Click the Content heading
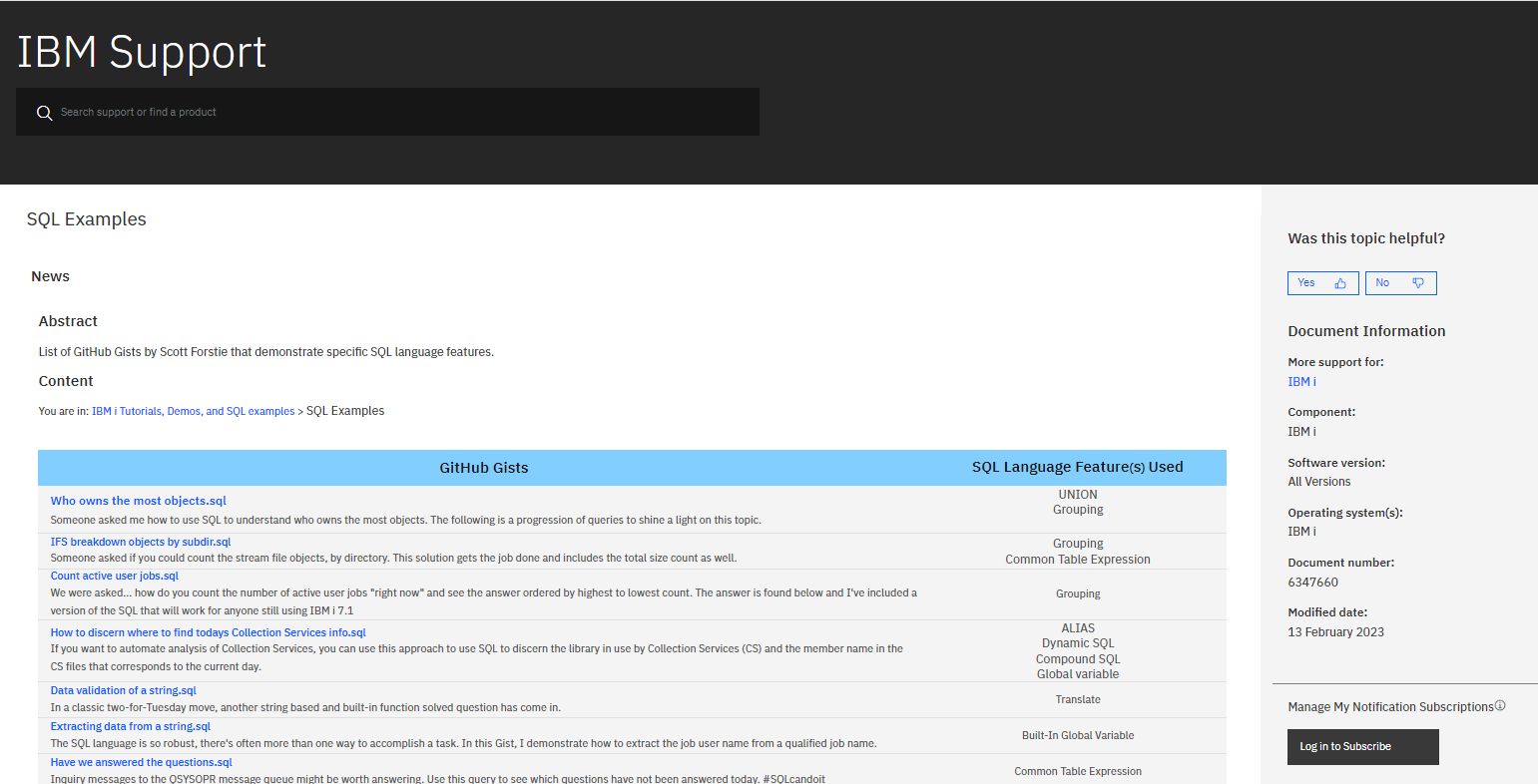 pyautogui.click(x=66, y=381)
